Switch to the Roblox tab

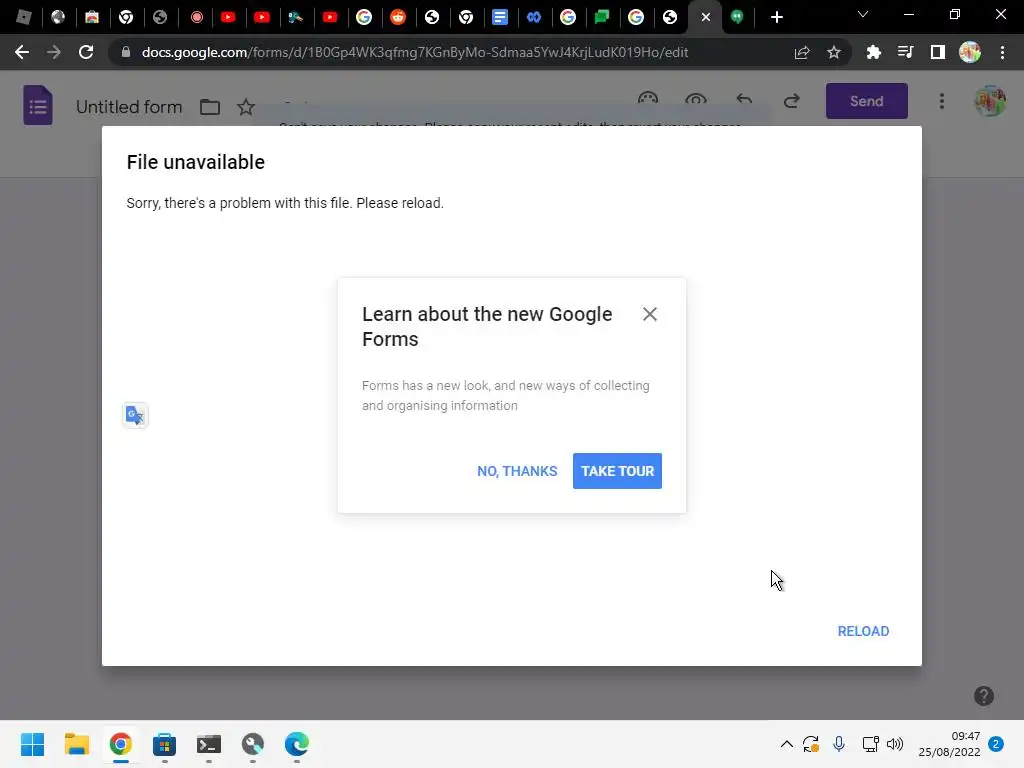tap(24, 17)
